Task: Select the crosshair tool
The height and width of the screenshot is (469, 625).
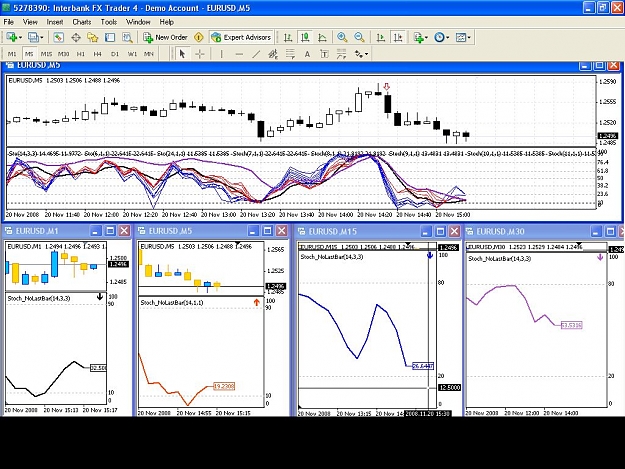Action: (x=200, y=54)
